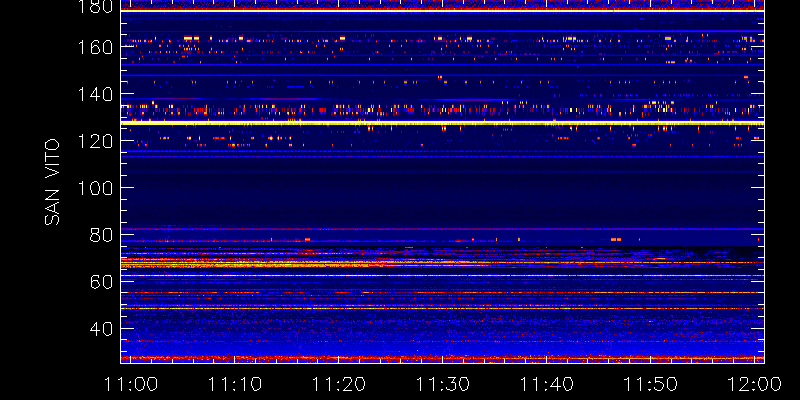Click the bright yellow band near 128 MHz
The width and height of the screenshot is (800, 400).
[x=442, y=123]
